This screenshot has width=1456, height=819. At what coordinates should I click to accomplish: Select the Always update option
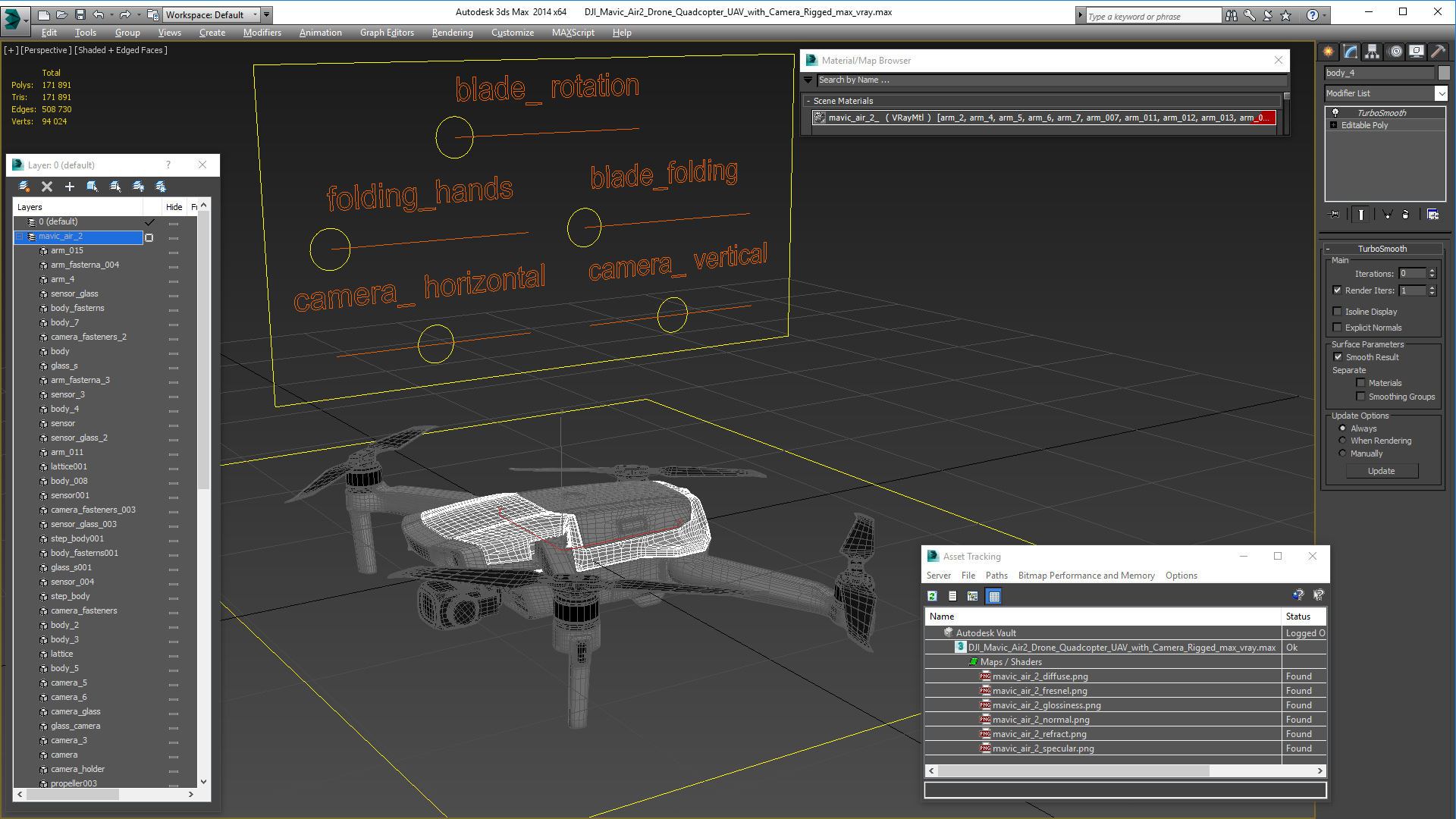[1342, 428]
